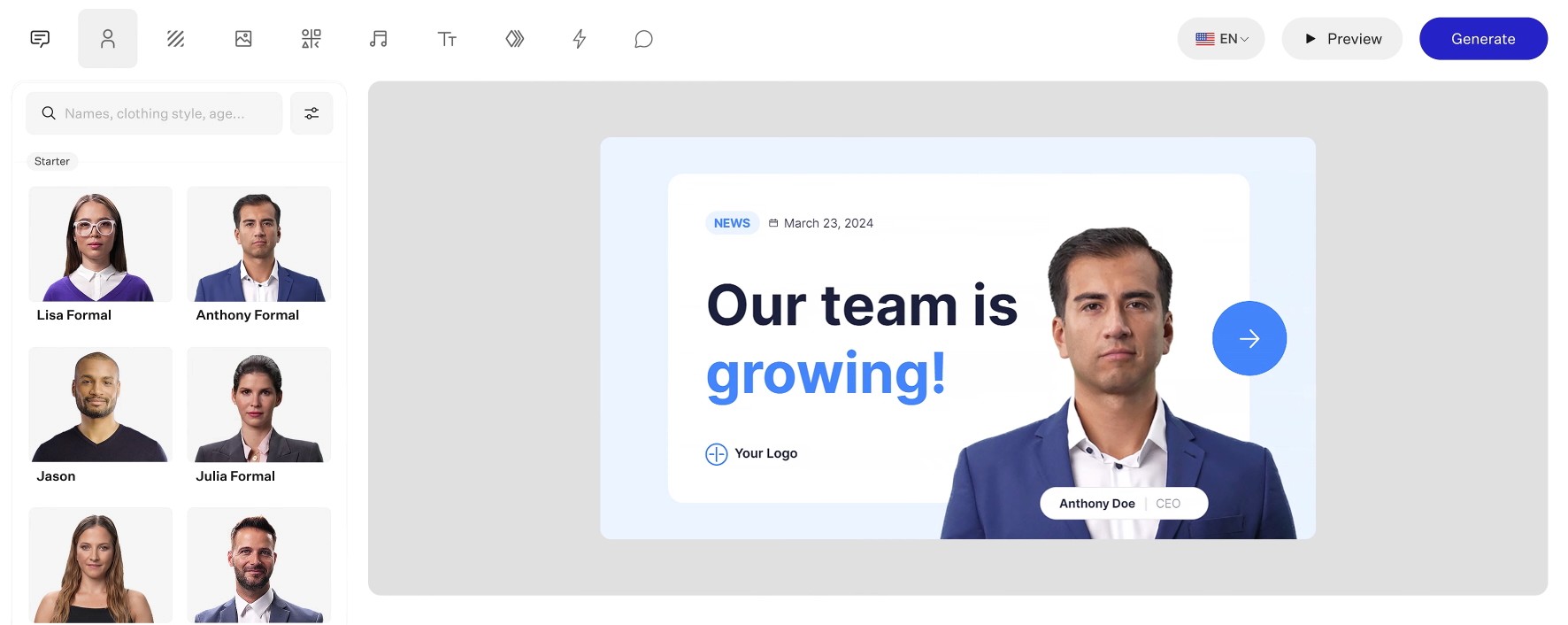Select the CEO title label
1568x625 pixels.
[x=1168, y=504]
